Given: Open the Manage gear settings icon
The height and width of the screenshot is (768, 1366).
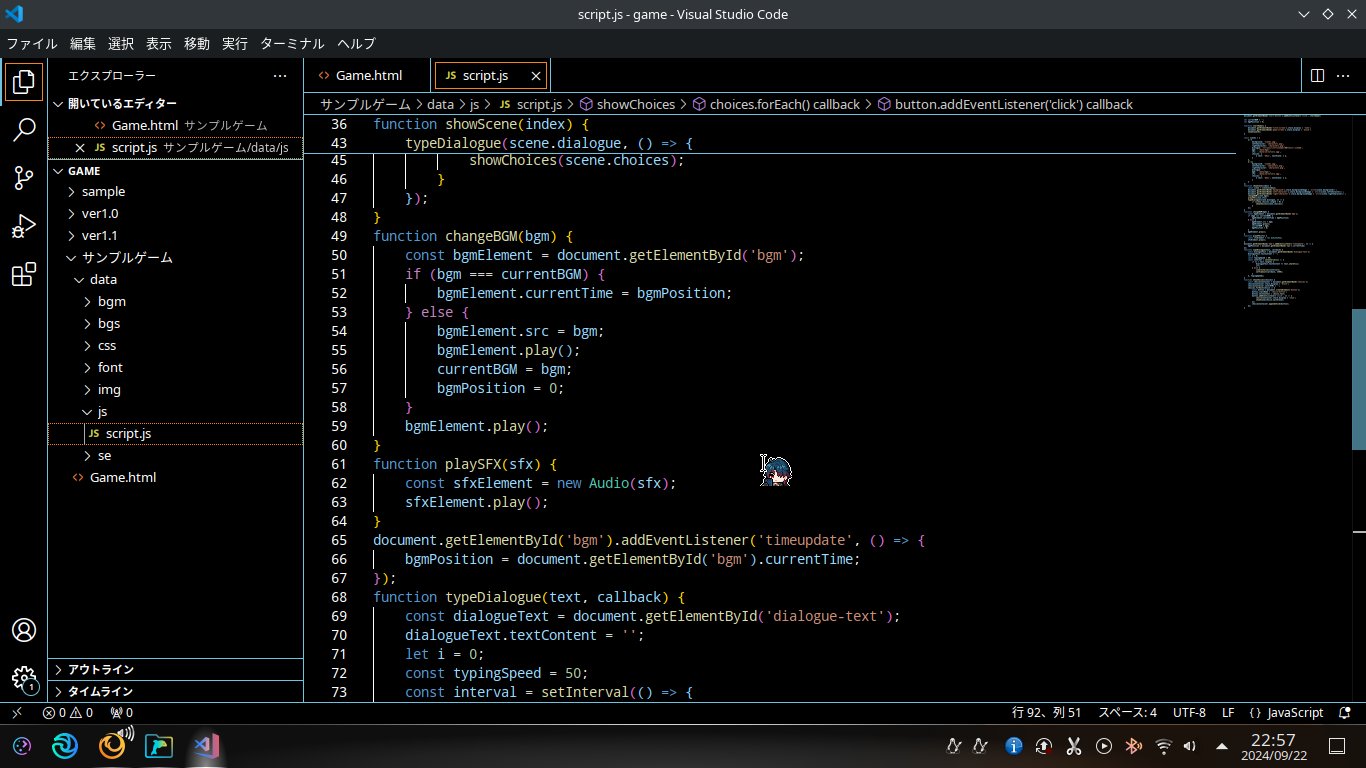Looking at the screenshot, I should (x=24, y=679).
